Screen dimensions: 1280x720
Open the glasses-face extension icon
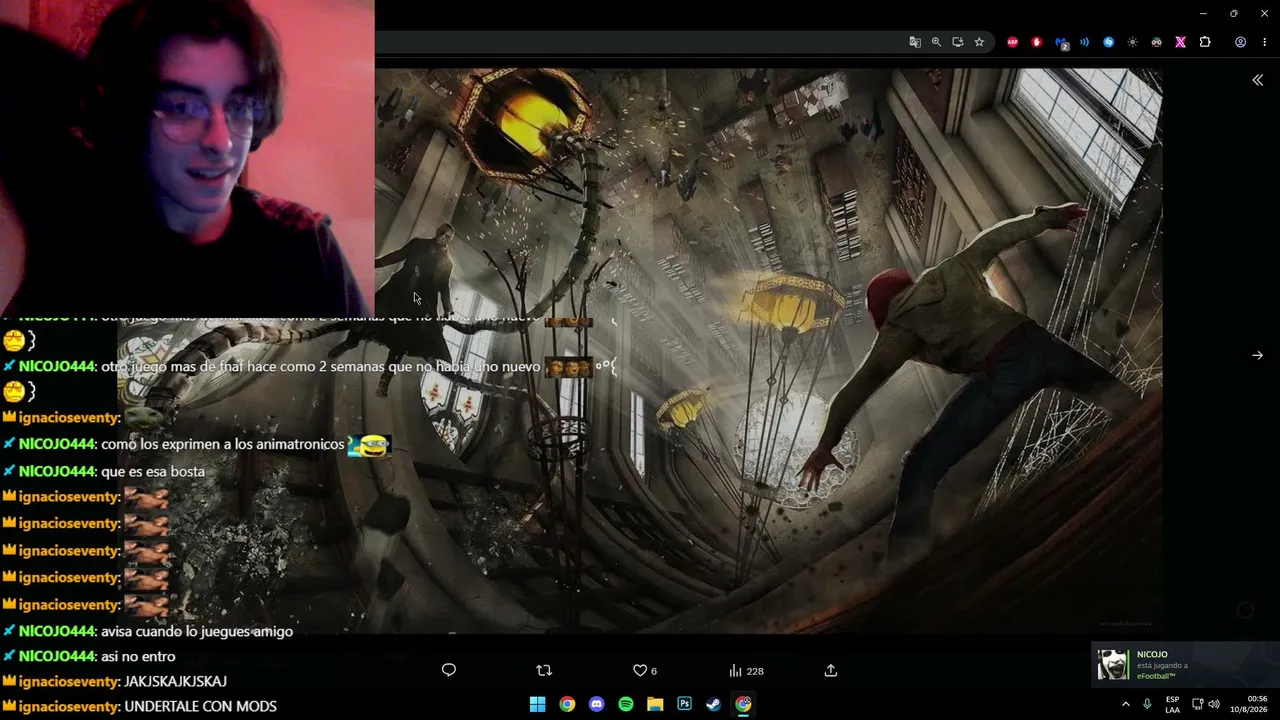(x=1157, y=42)
